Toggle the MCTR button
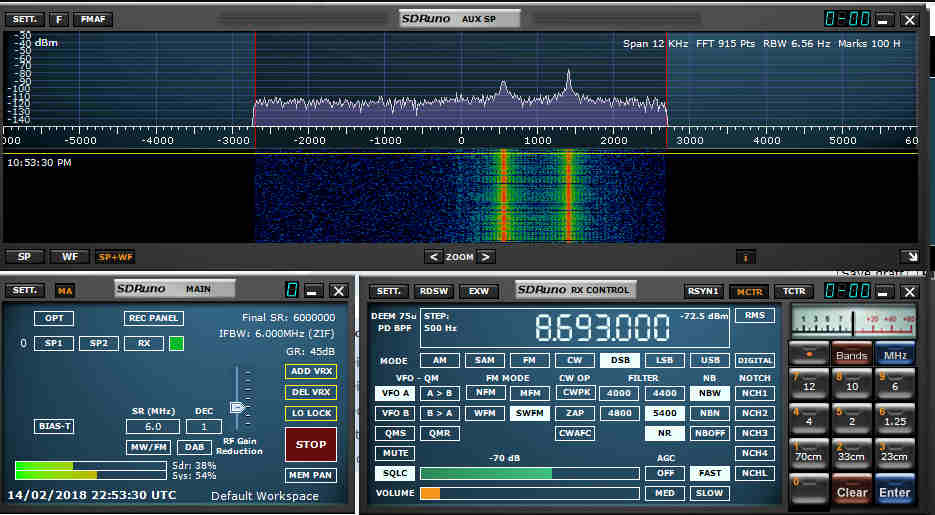 749,291
